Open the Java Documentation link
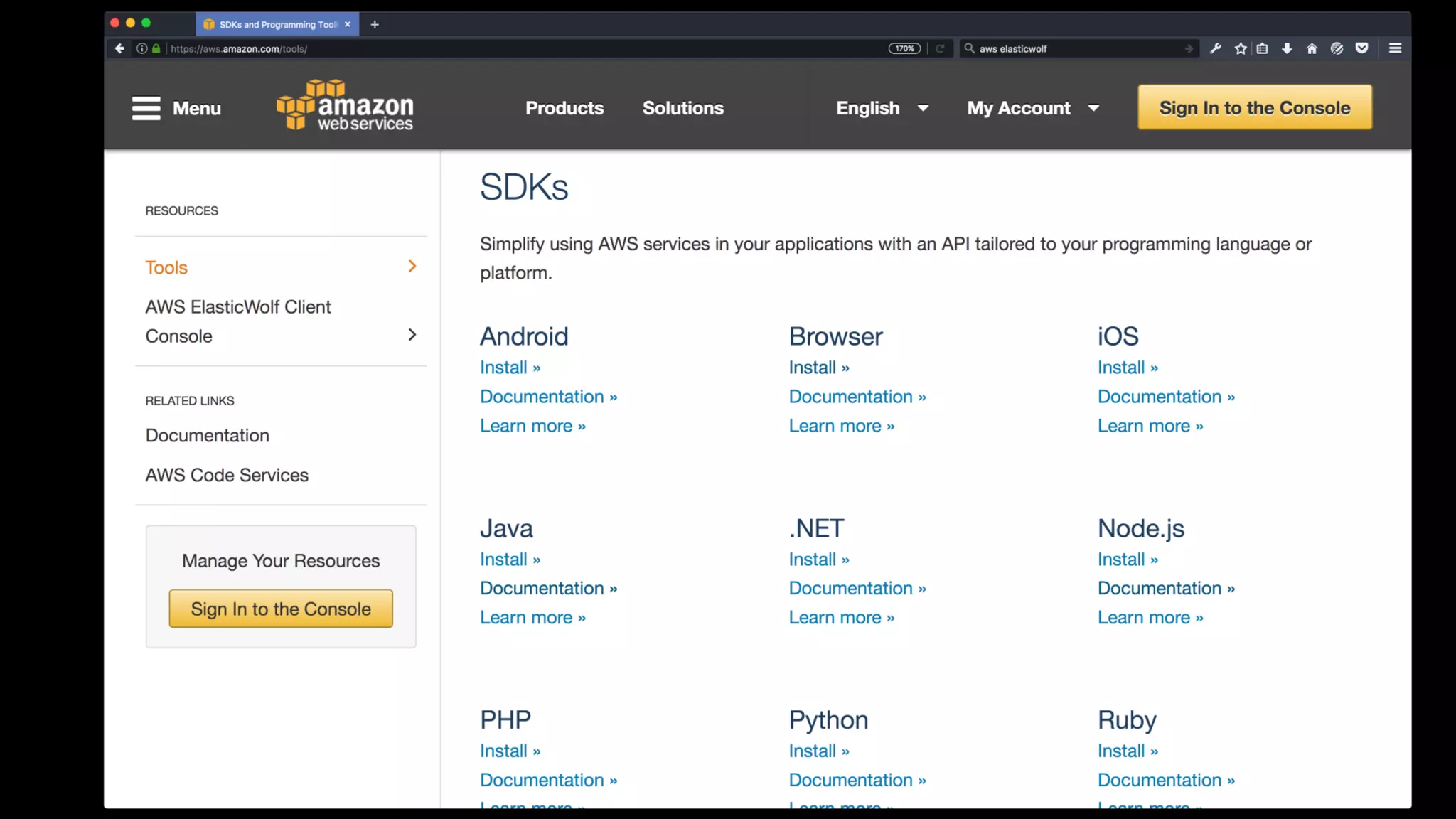The image size is (1456, 819). tap(549, 588)
